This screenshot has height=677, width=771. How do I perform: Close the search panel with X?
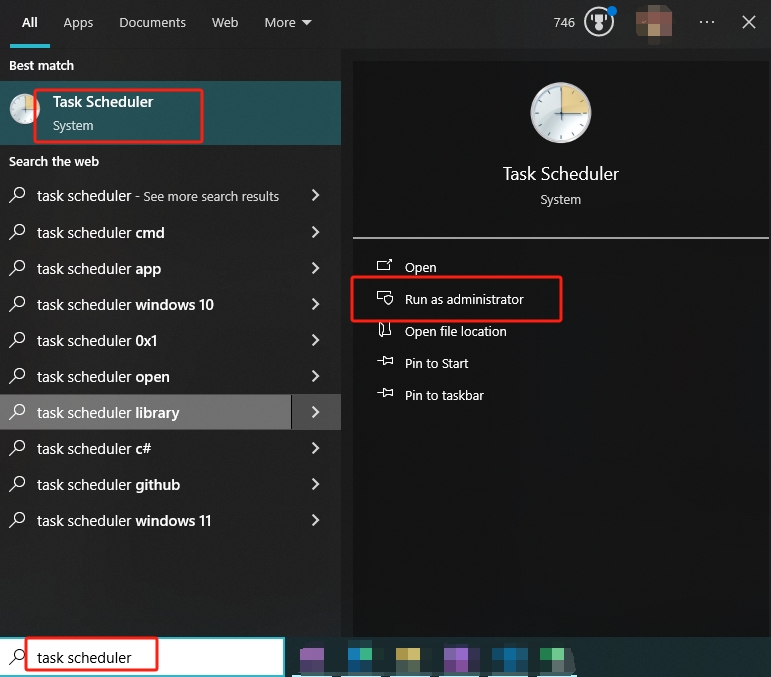pos(749,22)
